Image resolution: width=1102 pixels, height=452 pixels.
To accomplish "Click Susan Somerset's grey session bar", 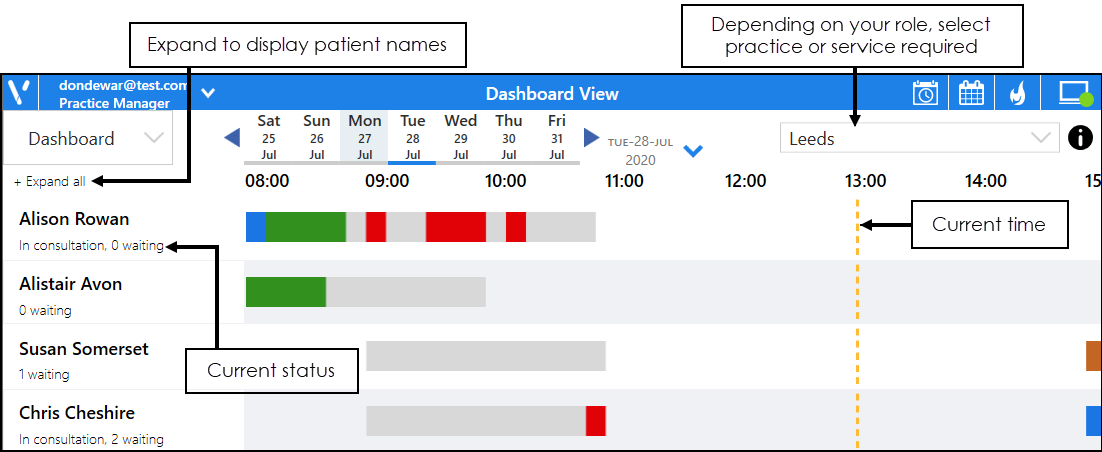I will pos(486,356).
